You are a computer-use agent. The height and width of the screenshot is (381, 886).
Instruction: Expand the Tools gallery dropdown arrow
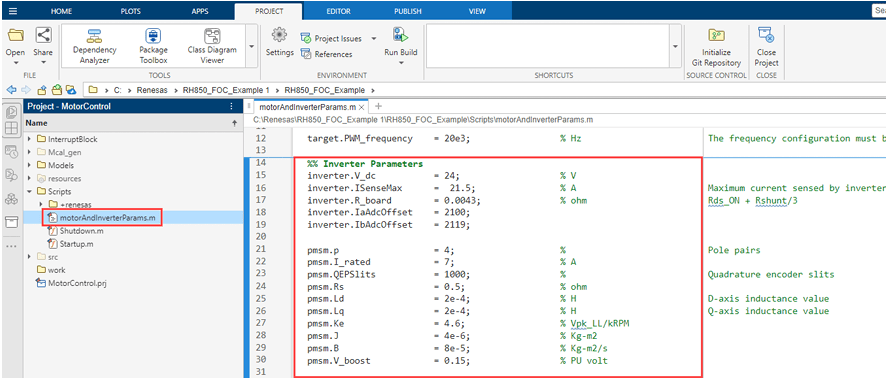[x=251, y=47]
